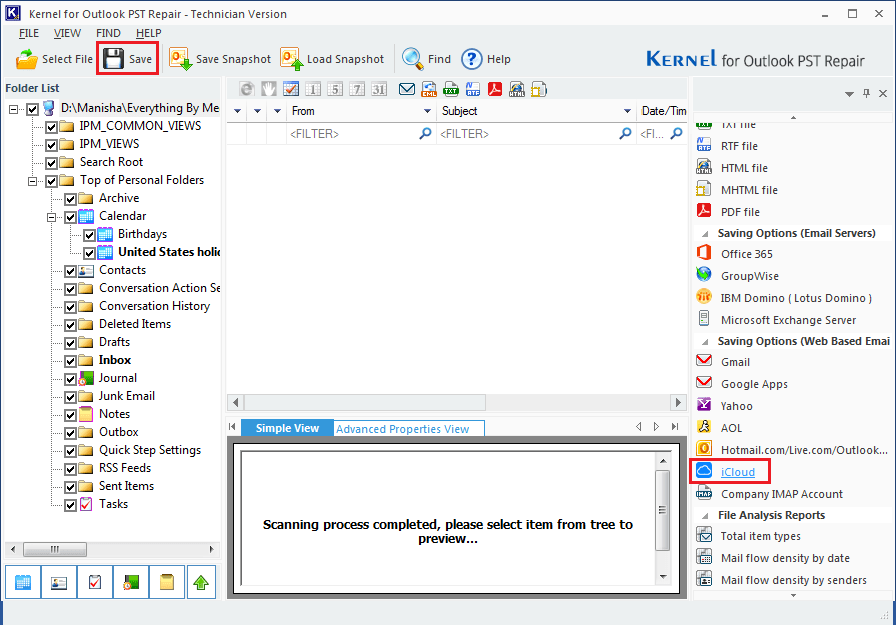Toggle the Sent Items checkbox
The width and height of the screenshot is (896, 625).
[70, 487]
